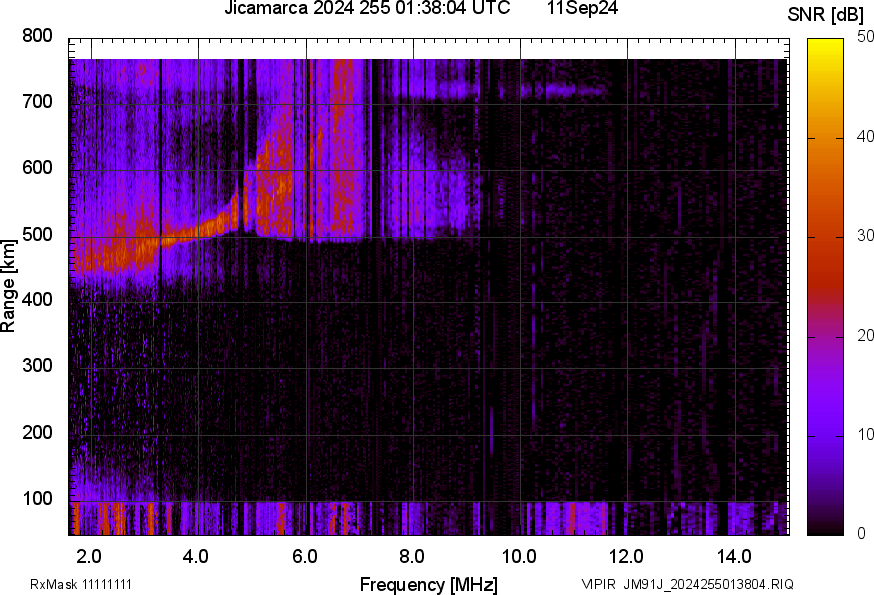The image size is (874, 595).
Task: Click frequency tick label 4.0
Action: (196, 556)
